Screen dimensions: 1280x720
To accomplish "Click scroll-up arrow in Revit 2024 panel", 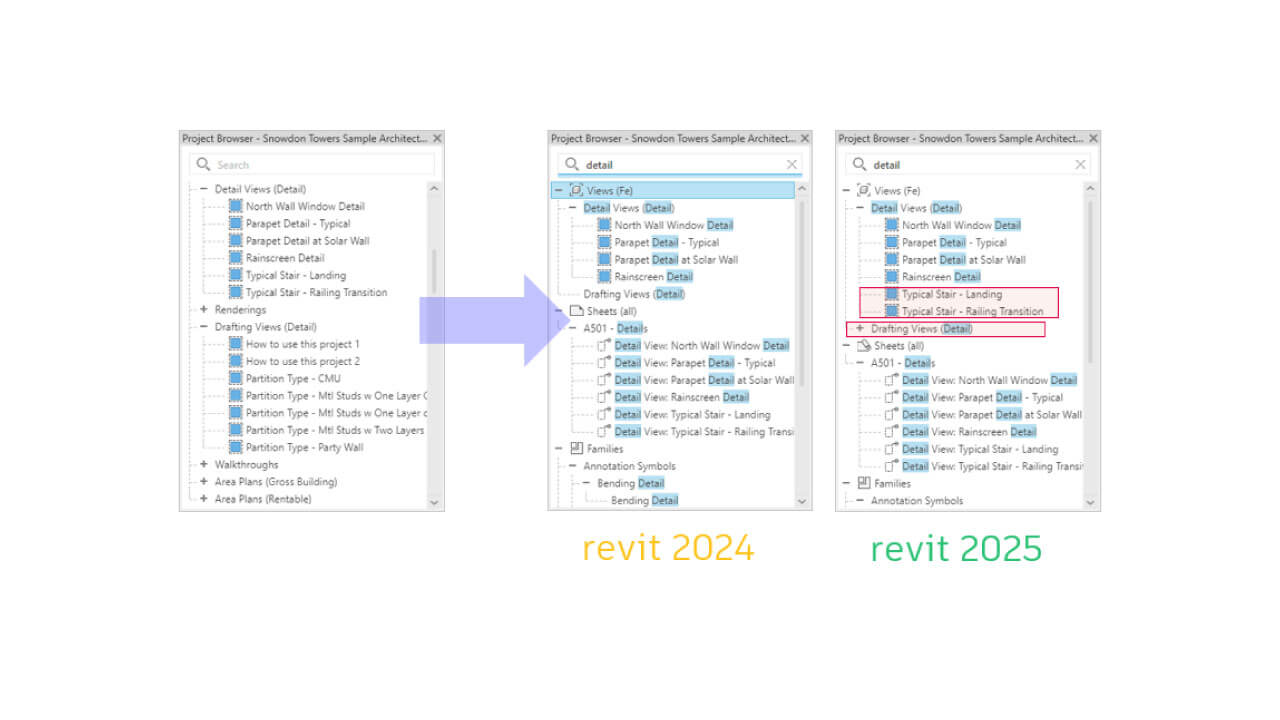I will coord(803,188).
